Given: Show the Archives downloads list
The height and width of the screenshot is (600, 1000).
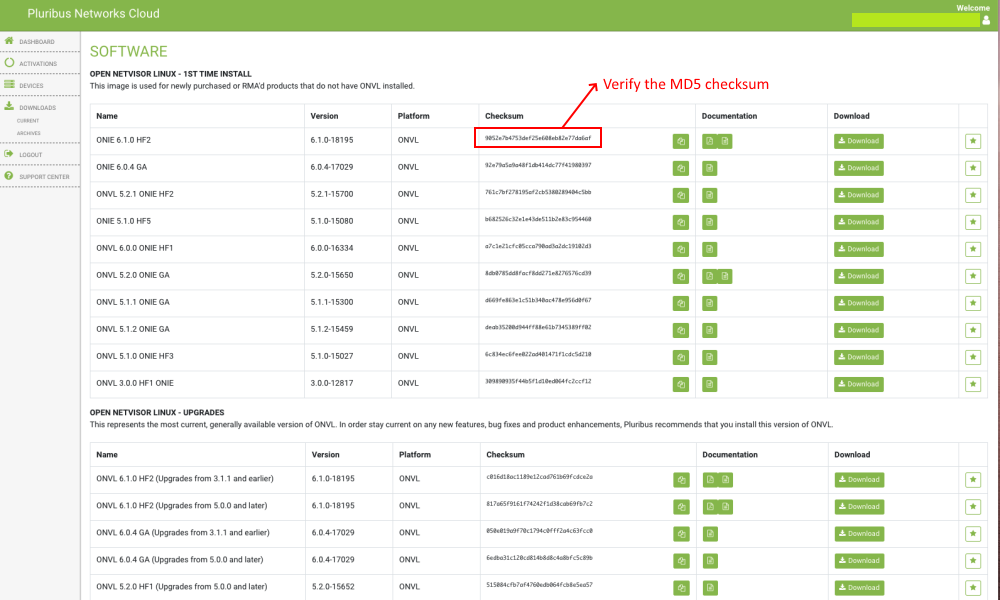Looking at the screenshot, I should coord(29,133).
